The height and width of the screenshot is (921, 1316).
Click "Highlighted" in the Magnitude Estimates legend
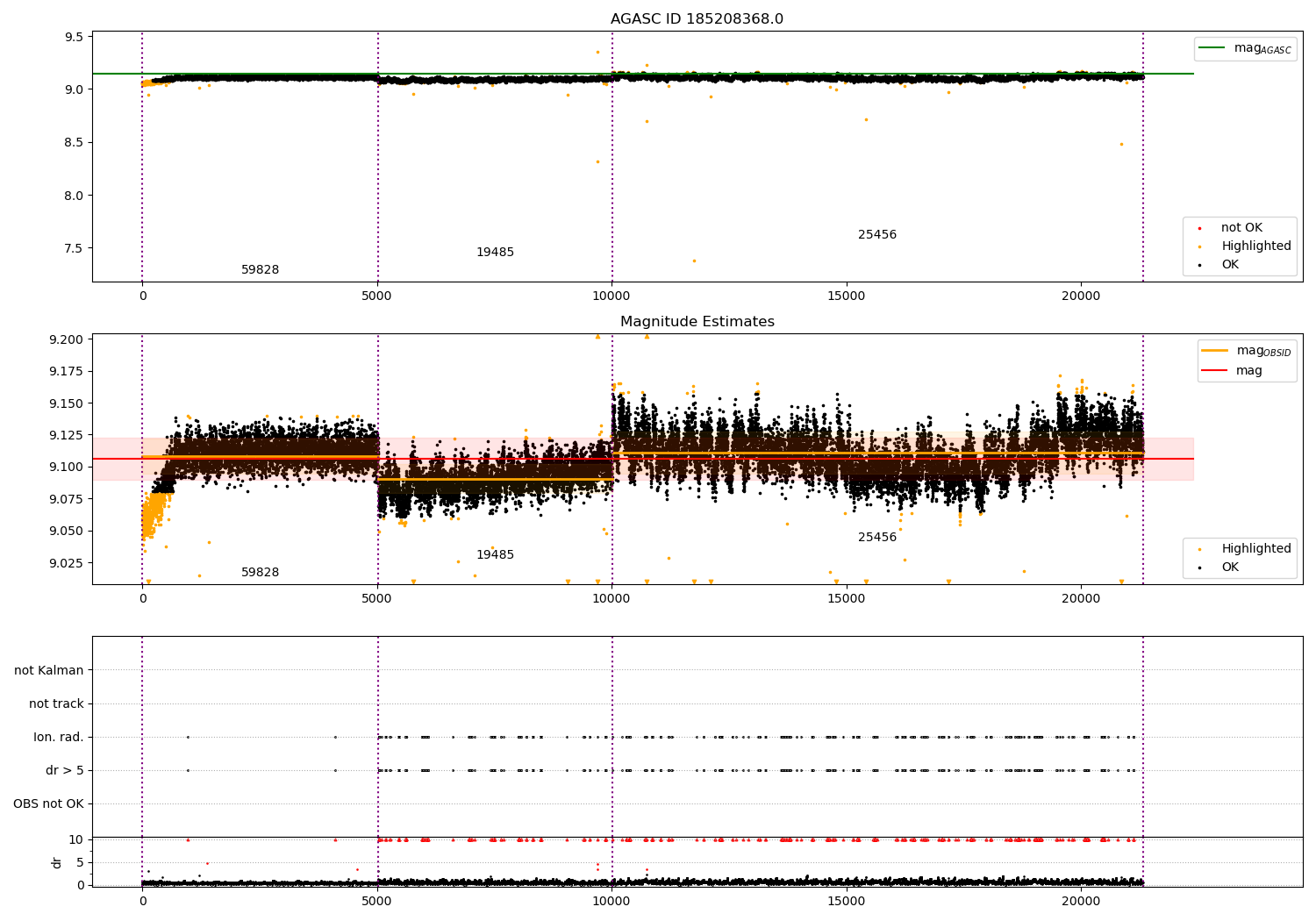[1255, 549]
